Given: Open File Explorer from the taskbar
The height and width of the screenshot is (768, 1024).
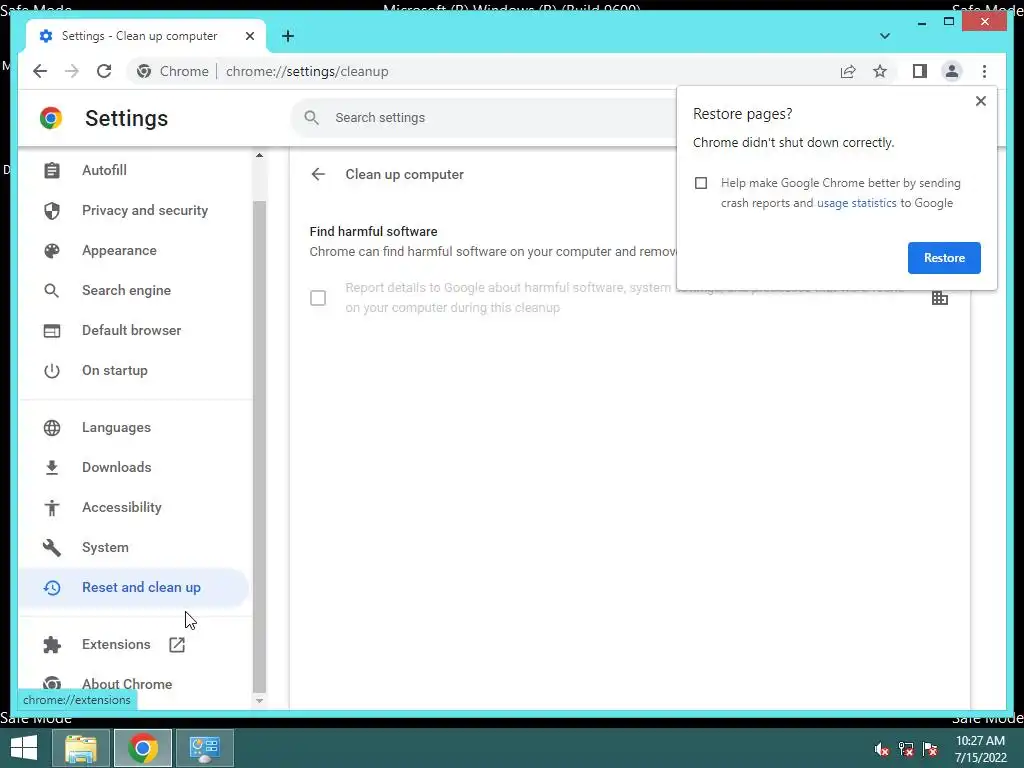Looking at the screenshot, I should (81, 748).
